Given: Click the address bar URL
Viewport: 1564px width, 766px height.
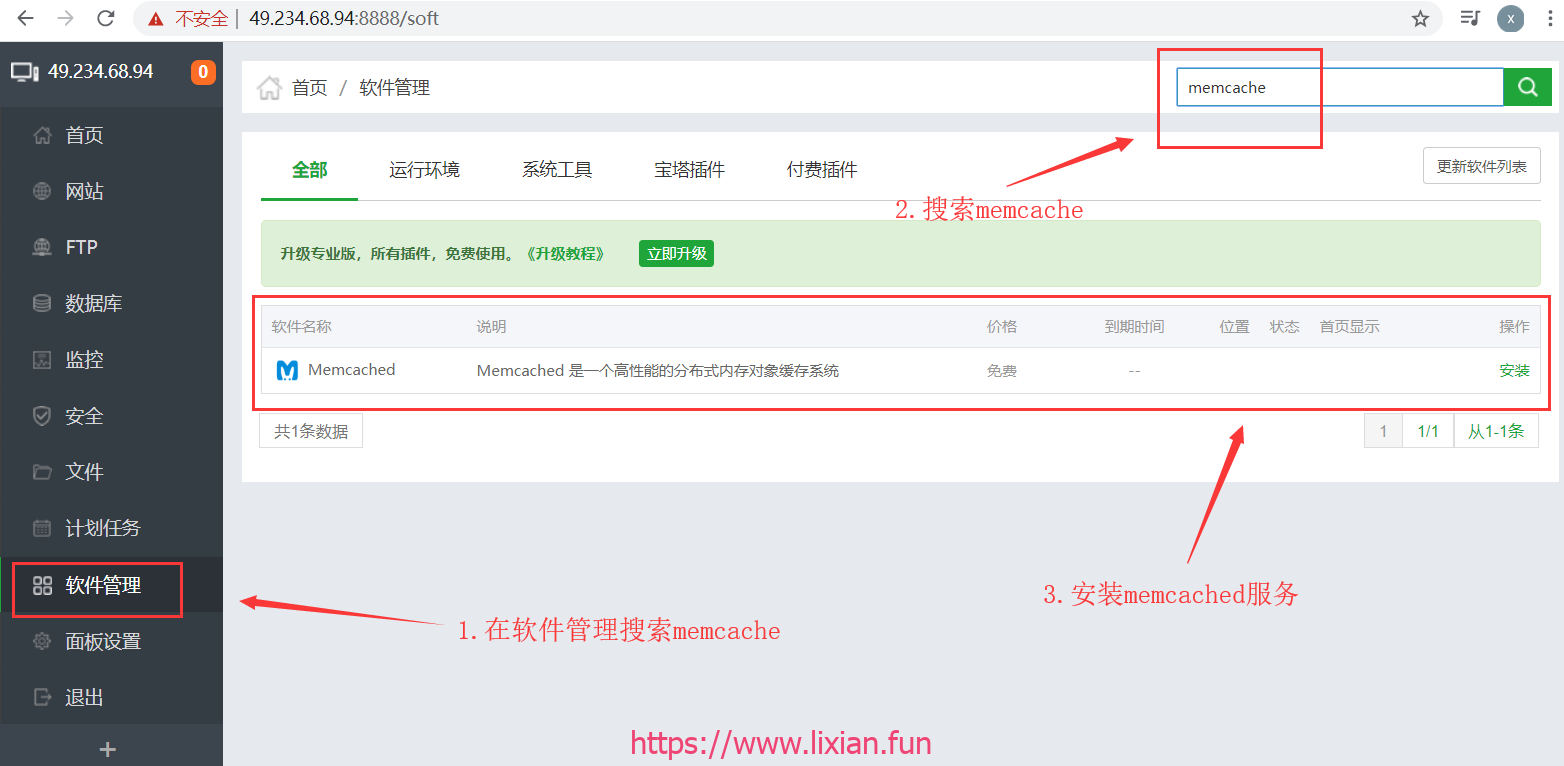Looking at the screenshot, I should coord(344,18).
